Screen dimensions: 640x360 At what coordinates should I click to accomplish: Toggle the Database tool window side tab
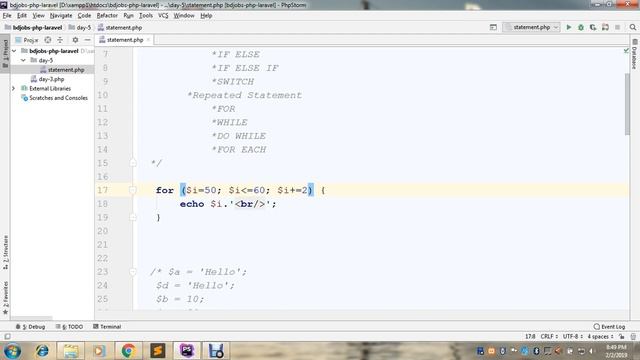pos(634,54)
